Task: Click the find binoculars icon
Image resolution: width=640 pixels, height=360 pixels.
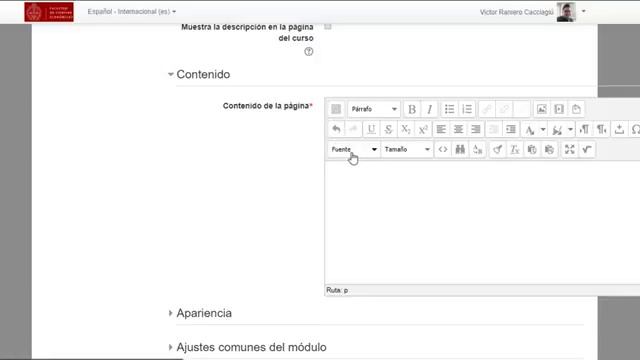Action: (460, 149)
